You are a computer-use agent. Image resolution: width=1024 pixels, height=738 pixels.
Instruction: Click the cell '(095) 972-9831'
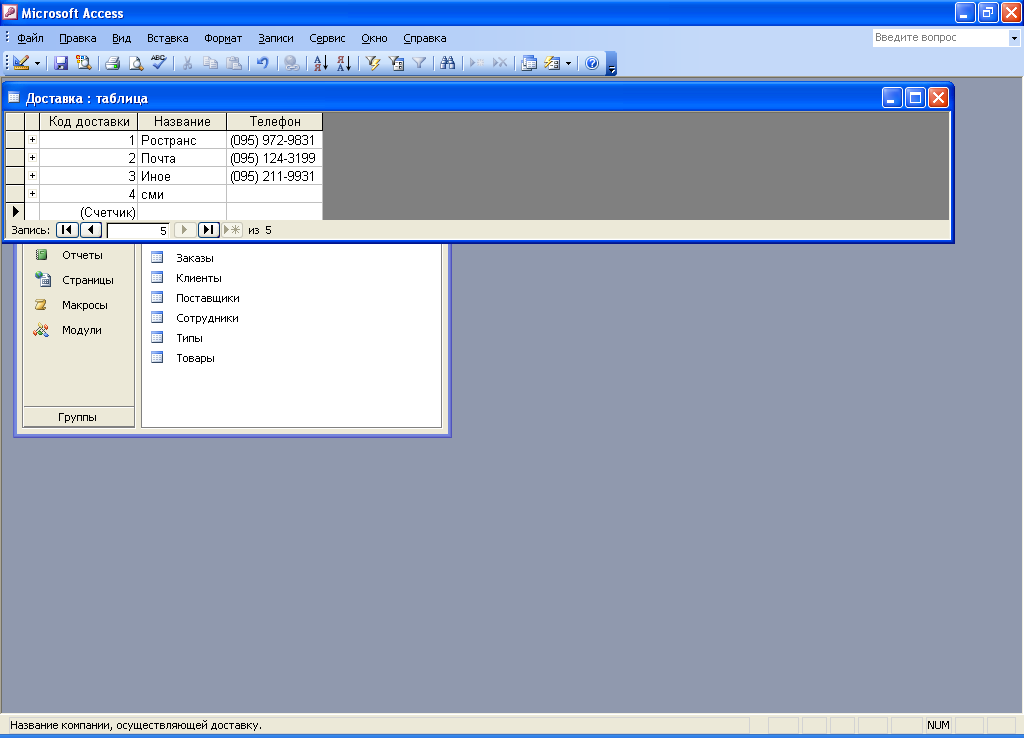click(275, 140)
